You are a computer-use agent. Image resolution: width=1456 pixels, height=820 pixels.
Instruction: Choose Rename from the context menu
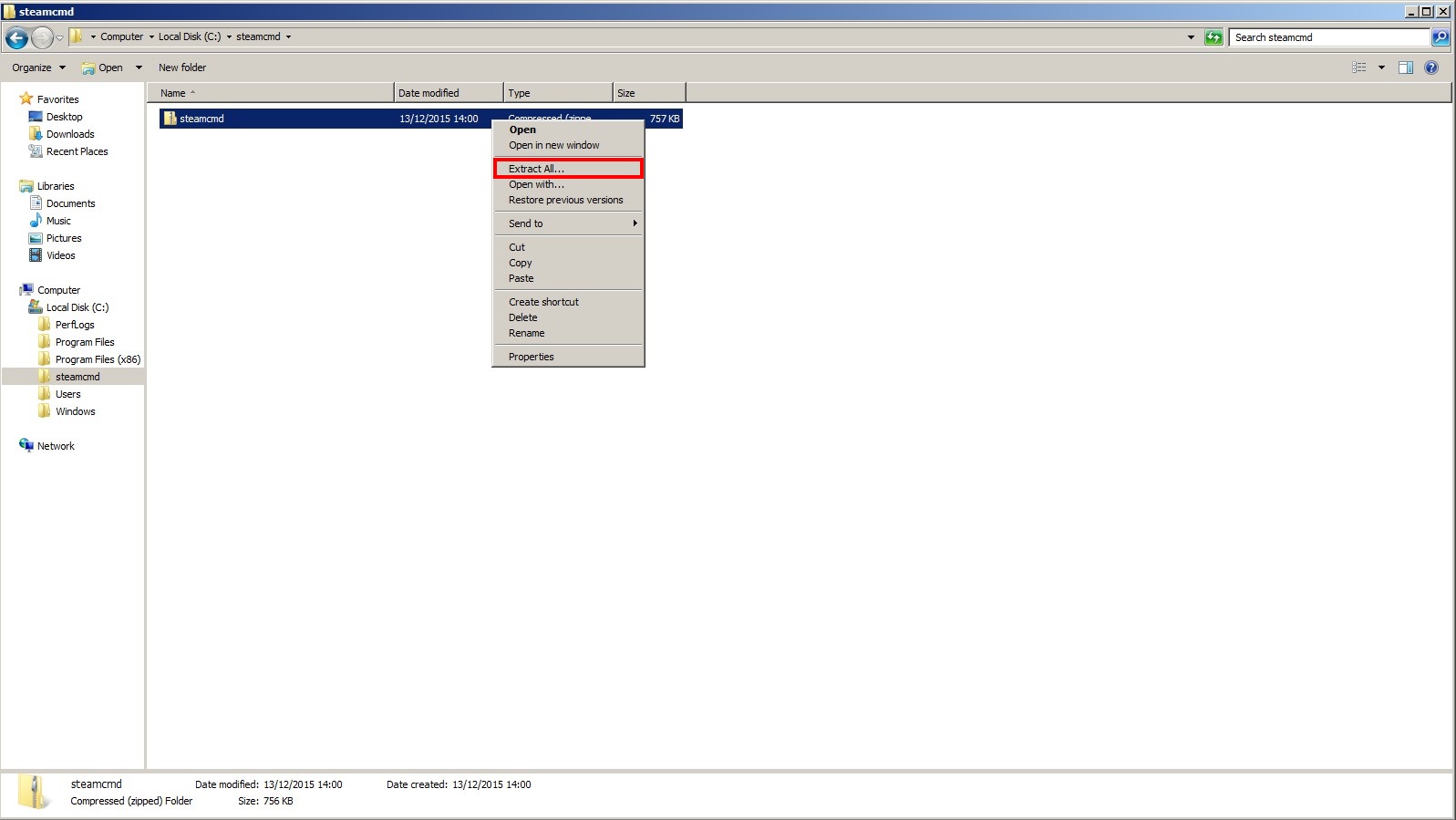(569, 333)
